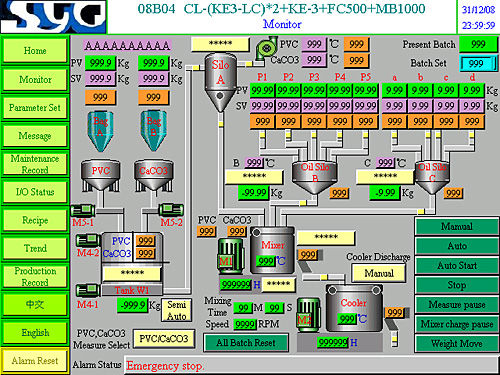Click the Batch Set input field
This screenshot has height=375, width=500.
tap(479, 63)
